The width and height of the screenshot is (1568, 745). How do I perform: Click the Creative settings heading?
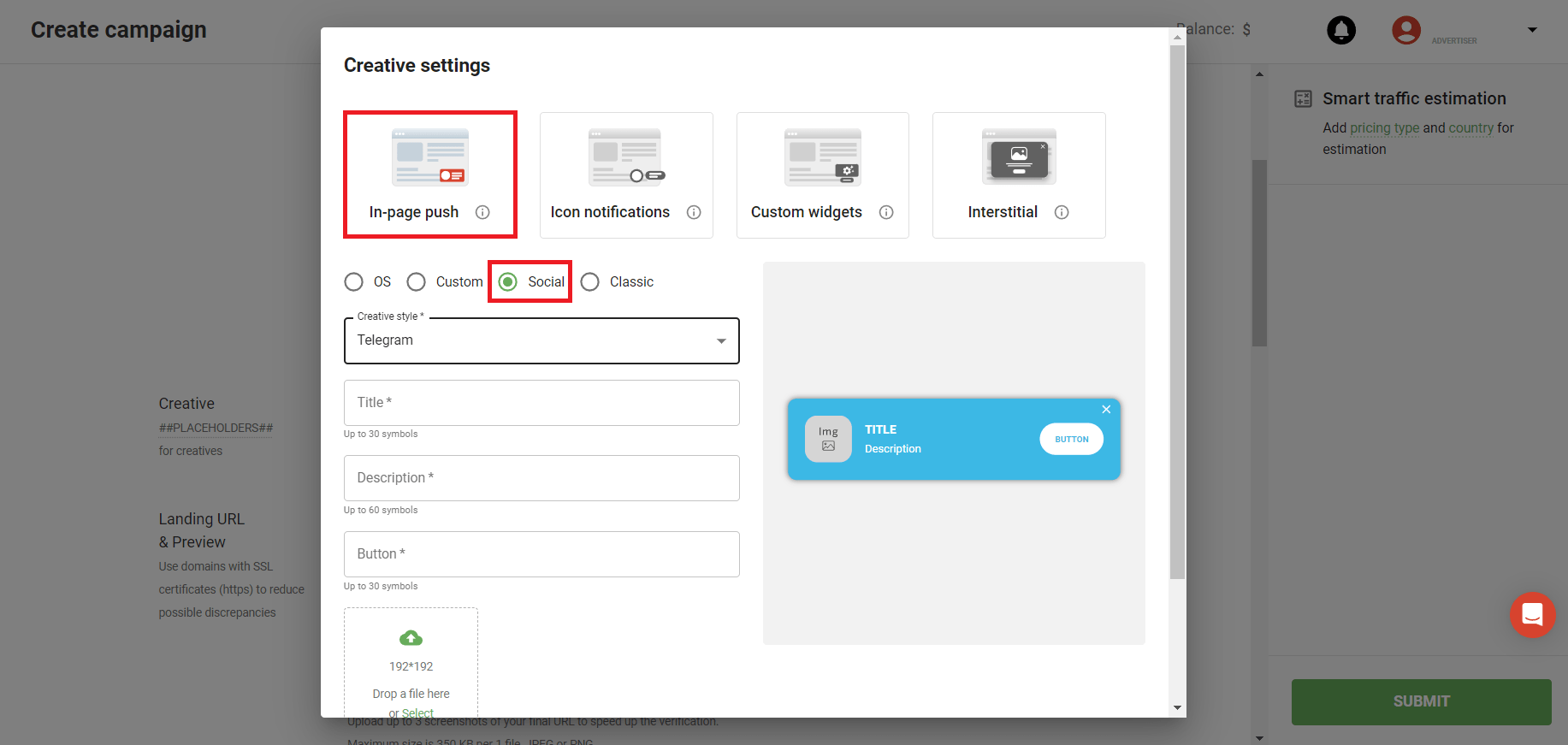pyautogui.click(x=417, y=66)
